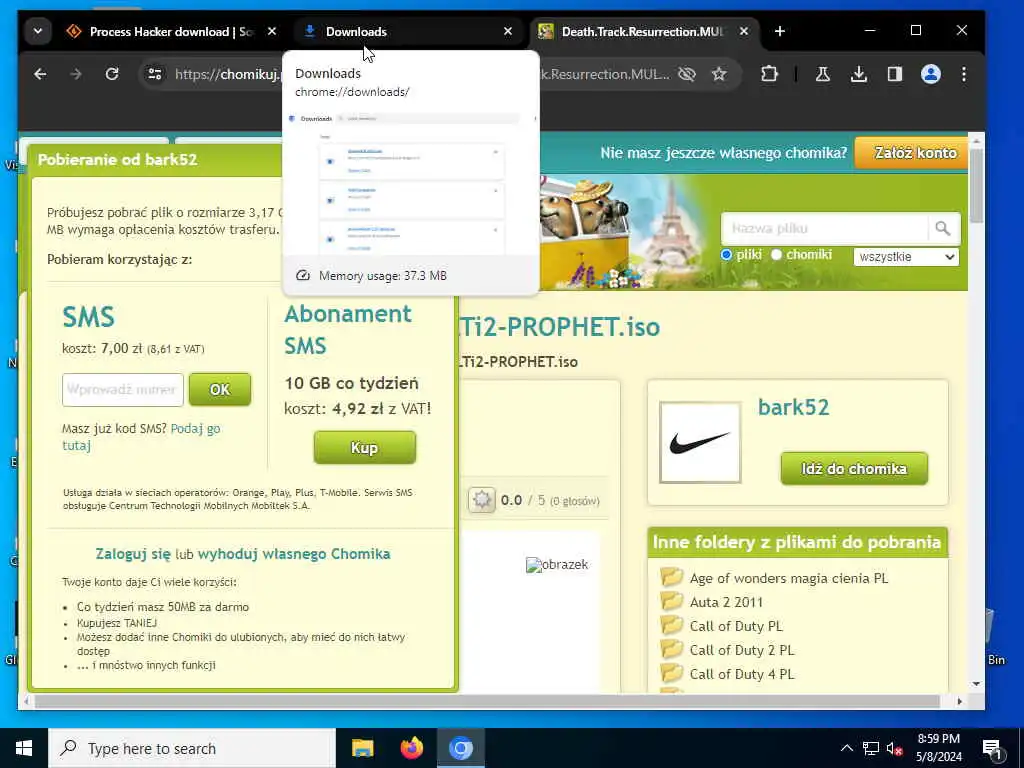Open the Chrome downloads toolbar icon

(859, 74)
